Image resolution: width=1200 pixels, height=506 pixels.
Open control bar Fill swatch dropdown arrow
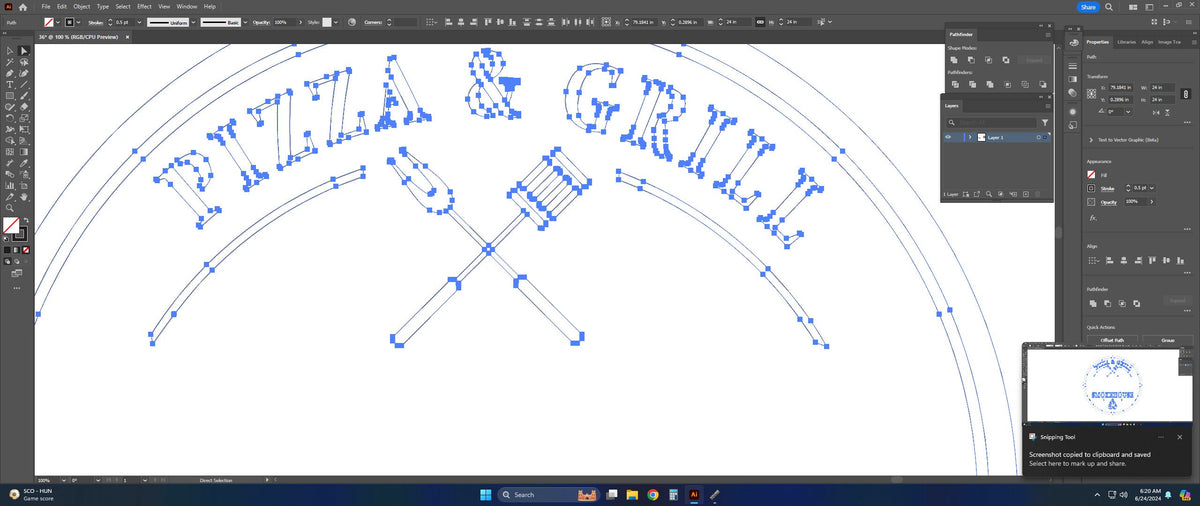click(x=58, y=22)
